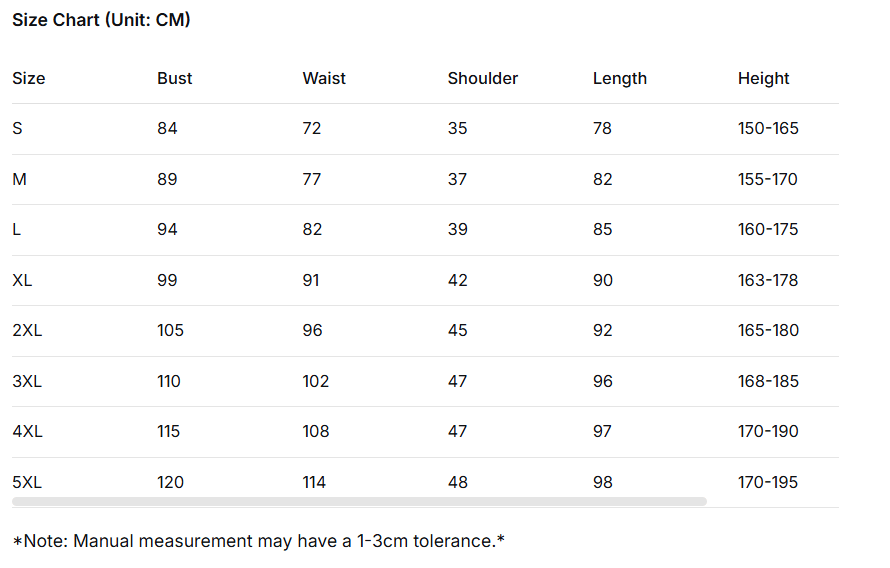The width and height of the screenshot is (890, 568).
Task: Select the 5XL height range 170-195
Action: click(768, 482)
